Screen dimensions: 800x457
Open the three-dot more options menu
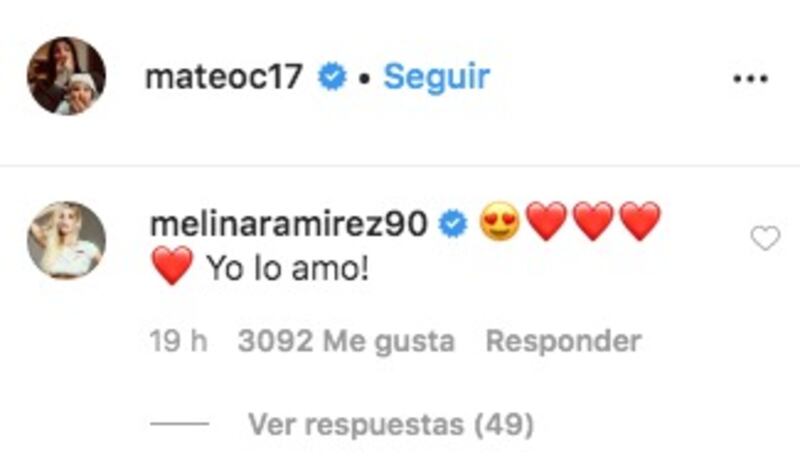point(751,79)
